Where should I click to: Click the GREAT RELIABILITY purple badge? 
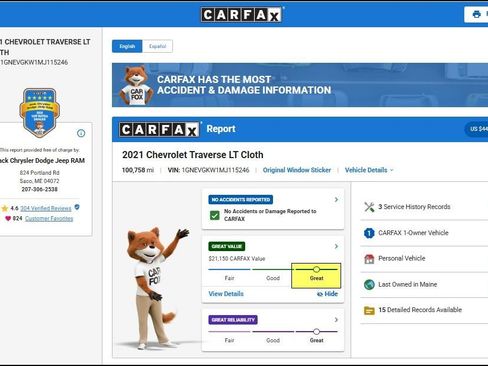point(233,320)
